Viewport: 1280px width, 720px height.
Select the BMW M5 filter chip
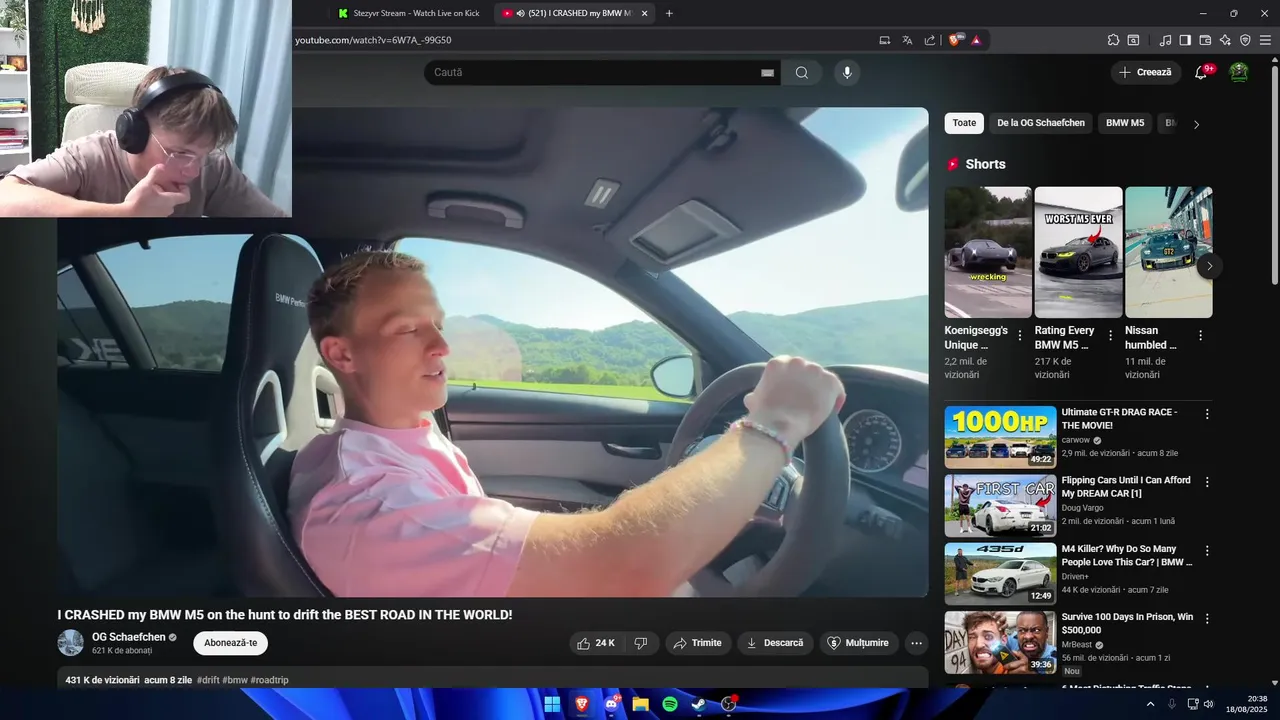tap(1125, 123)
